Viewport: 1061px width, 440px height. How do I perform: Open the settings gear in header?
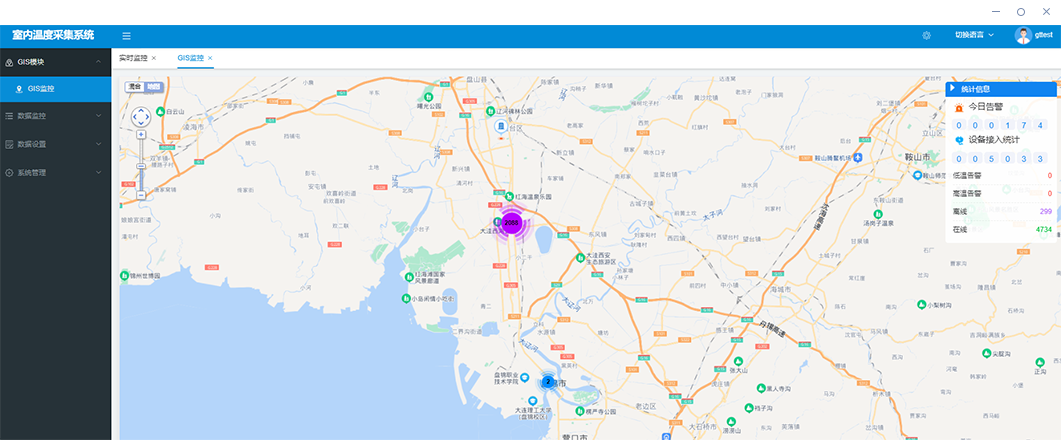point(926,36)
